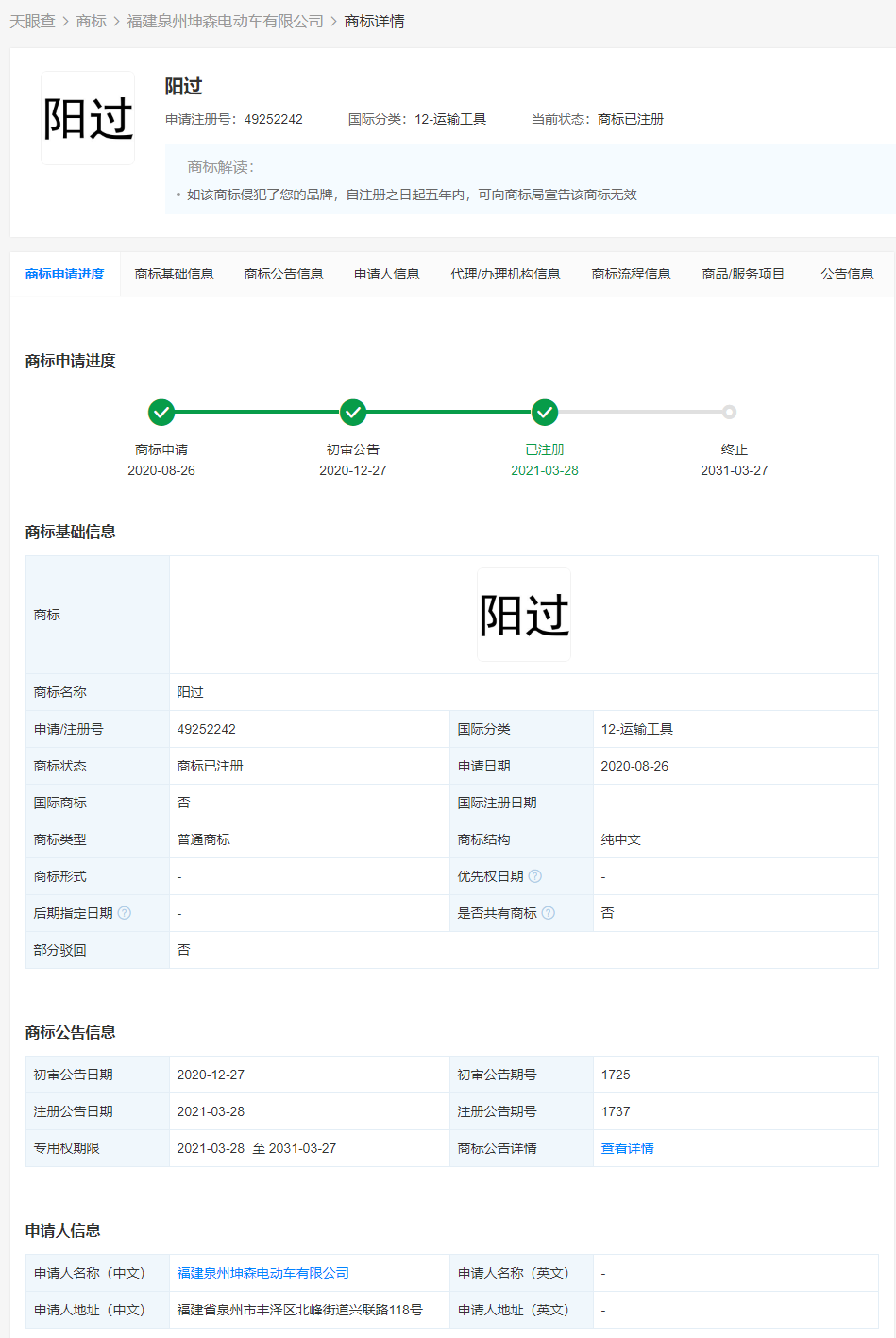Go to the 商标 breadcrumb link
This screenshot has width=896, height=1338.
click(92, 21)
